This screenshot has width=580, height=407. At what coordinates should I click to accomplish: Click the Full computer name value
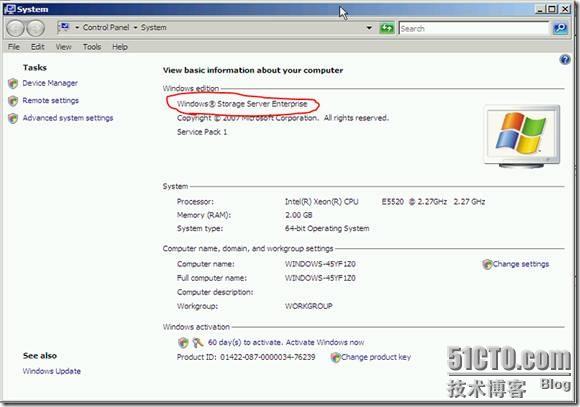[320, 278]
